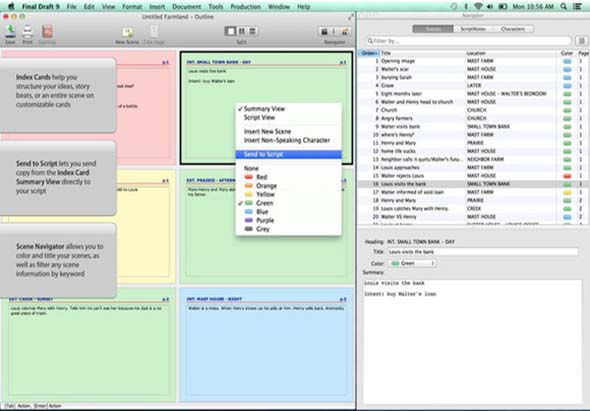The image size is (590, 411).
Task: Click into the Summary text area
Action: pyautogui.click(x=472, y=341)
